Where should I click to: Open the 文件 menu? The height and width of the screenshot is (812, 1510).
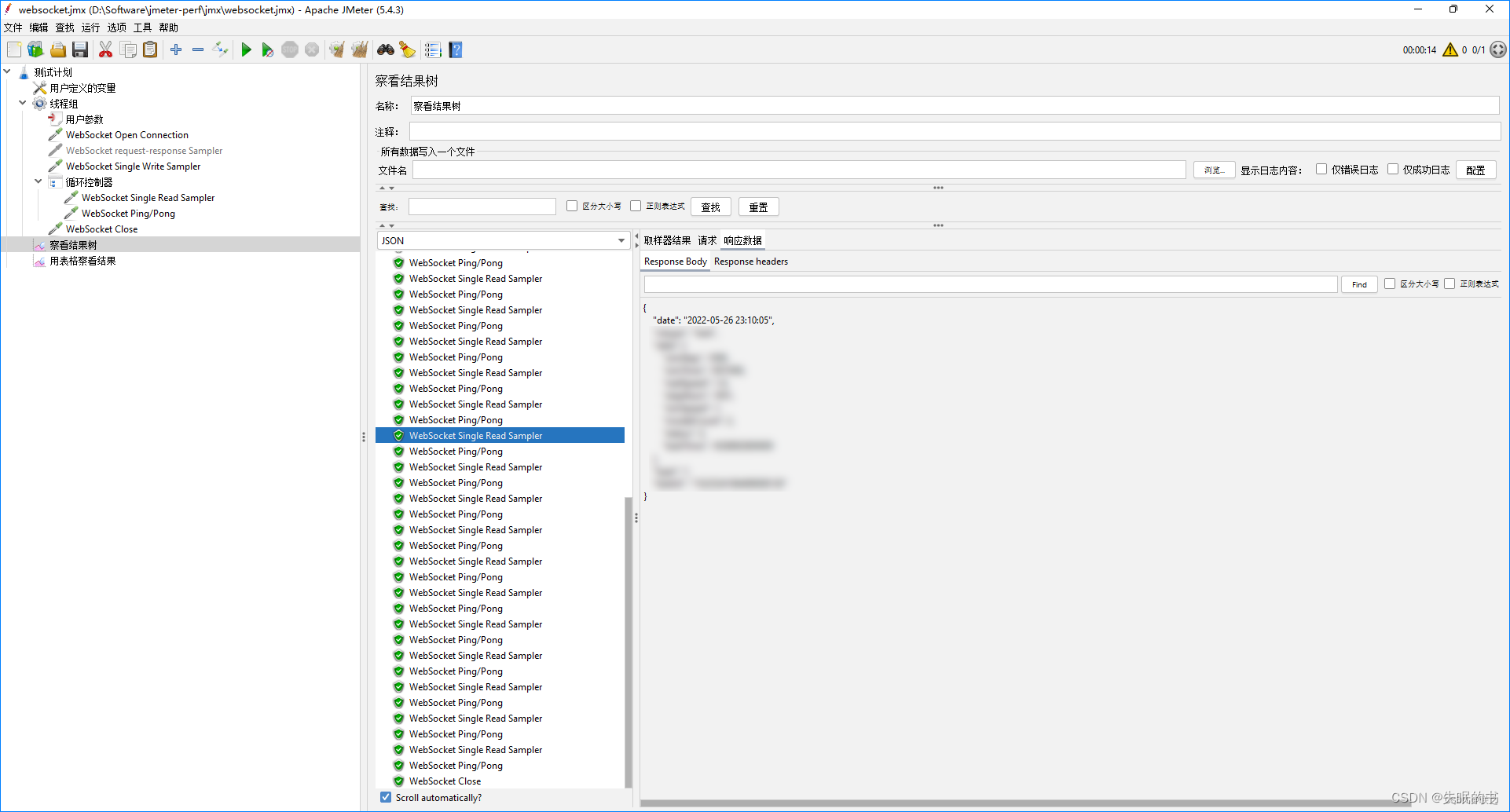pos(13,27)
